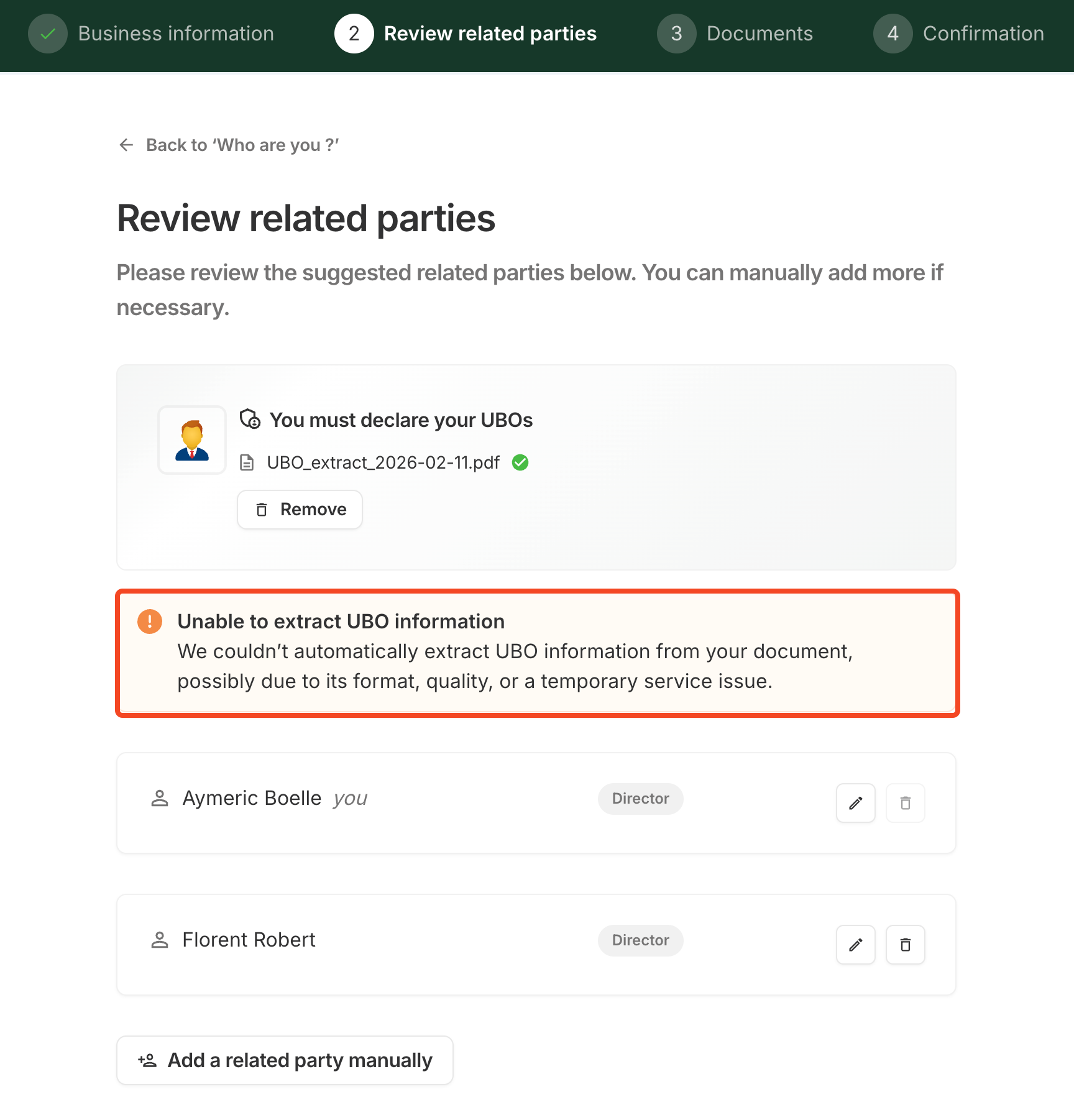The image size is (1074, 1120).
Task: Click the document icon beside UBO_extract file
Action: (x=247, y=463)
